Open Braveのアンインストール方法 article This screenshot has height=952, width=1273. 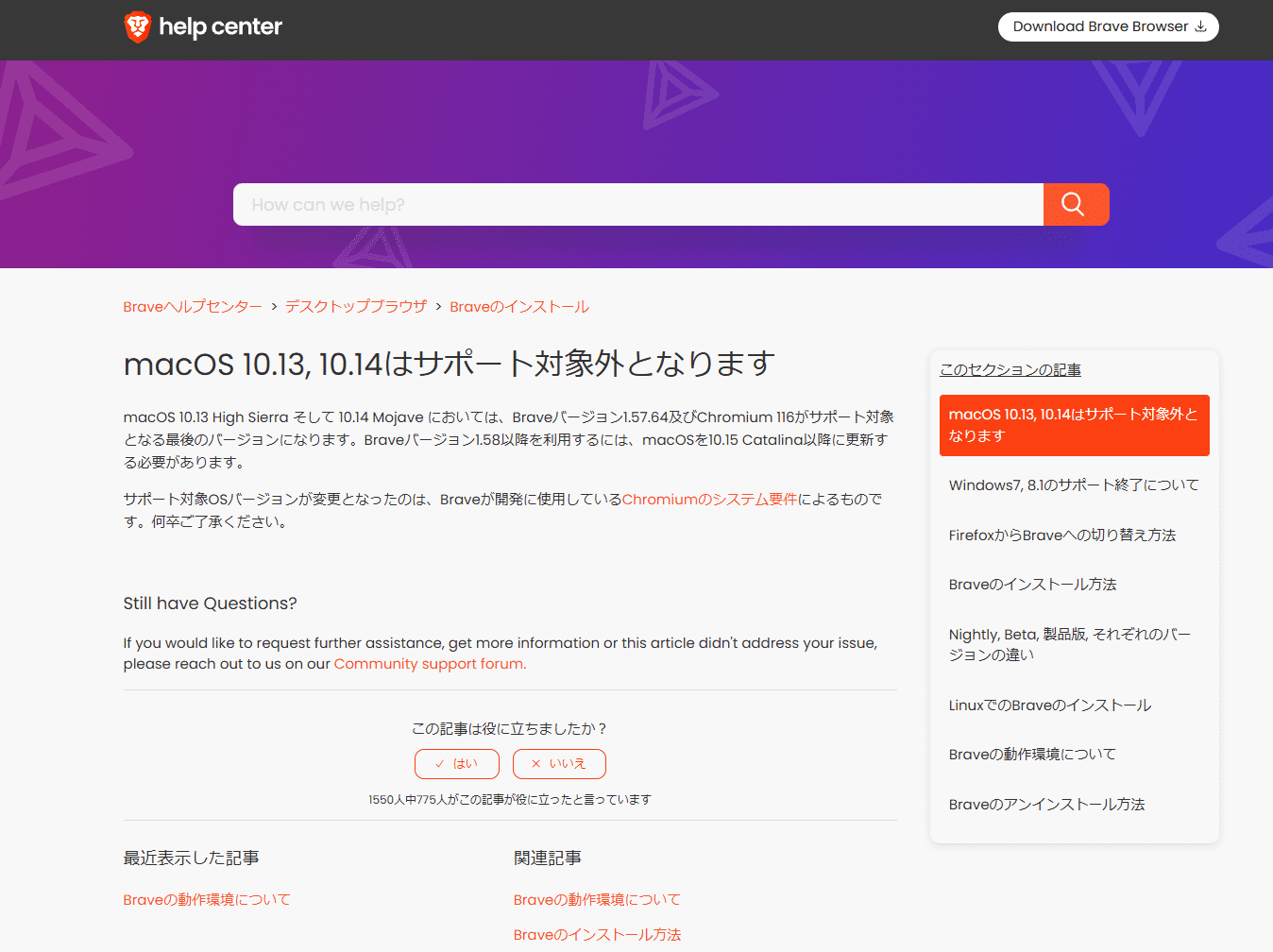1046,805
